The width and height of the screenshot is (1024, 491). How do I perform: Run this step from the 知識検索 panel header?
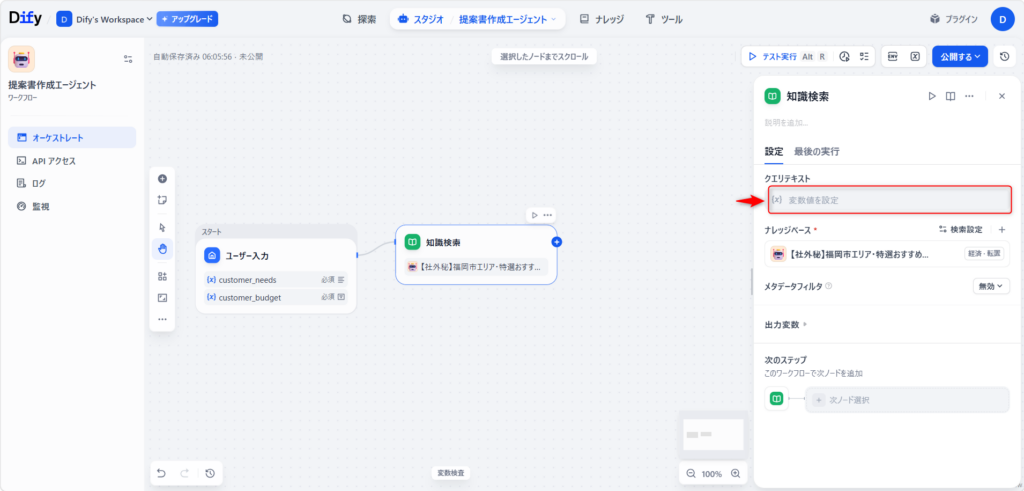click(x=931, y=96)
